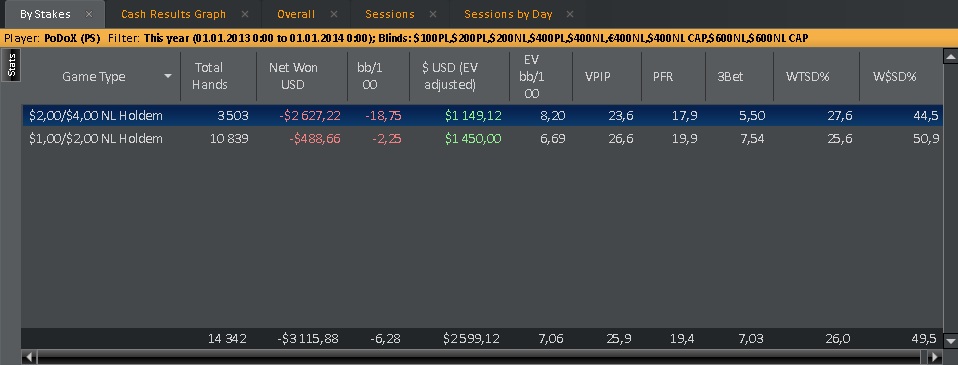Viewport: 958px width, 365px height.
Task: Select the $1,00/$2,00 NL Holdem row
Action: click(482, 139)
